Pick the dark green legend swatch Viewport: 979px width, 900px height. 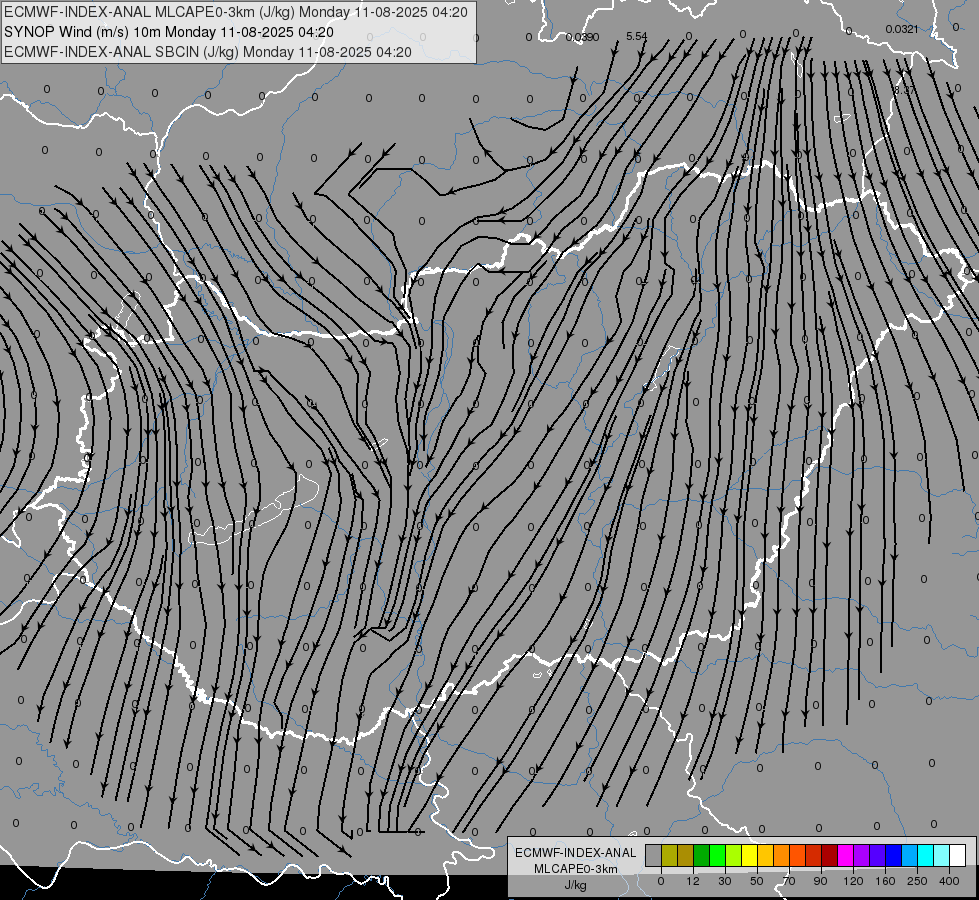(702, 855)
